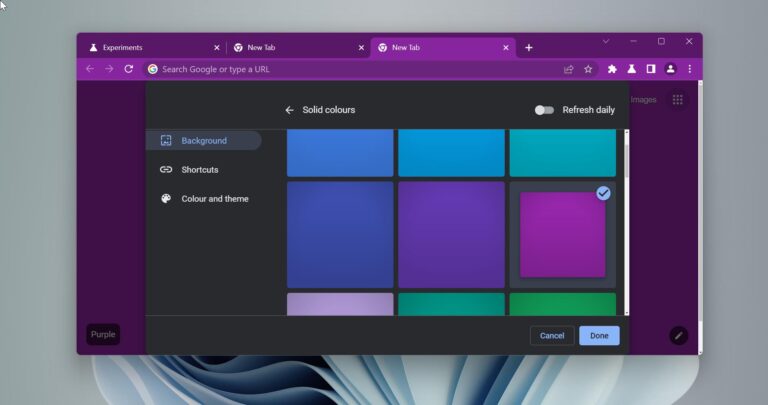This screenshot has width=768, height=405.
Task: Click the browser back arrow
Action: pos(90,69)
